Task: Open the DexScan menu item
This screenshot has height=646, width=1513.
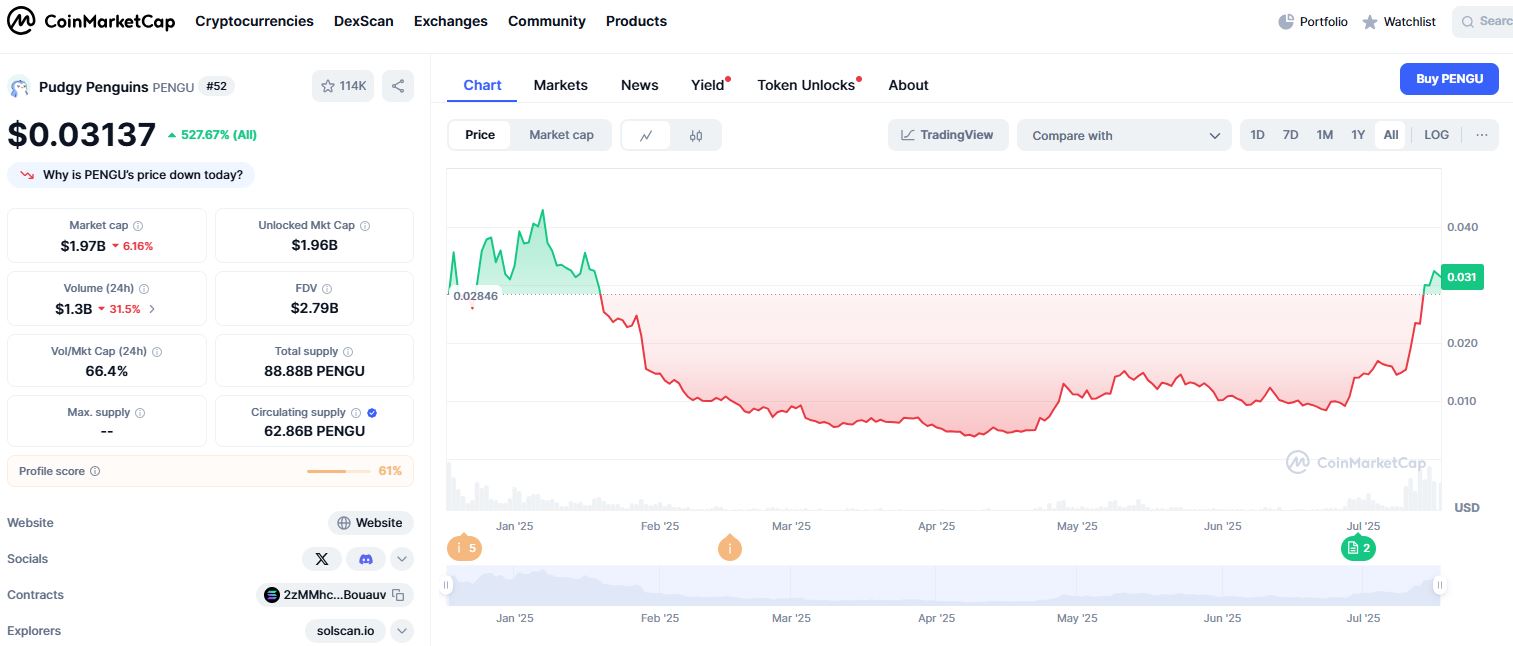Action: pos(364,21)
